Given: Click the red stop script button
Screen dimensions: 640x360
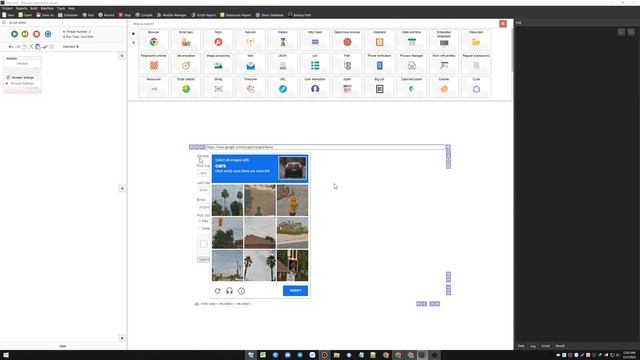Looking at the screenshot, I should pos(36,34).
